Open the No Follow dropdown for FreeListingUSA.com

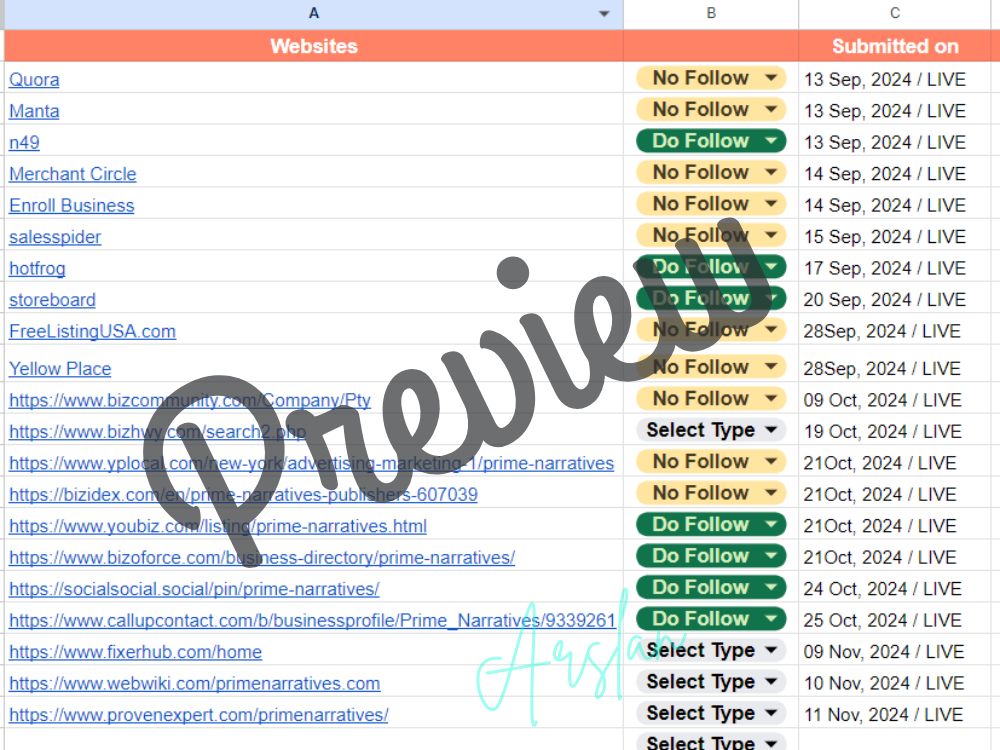click(711, 330)
